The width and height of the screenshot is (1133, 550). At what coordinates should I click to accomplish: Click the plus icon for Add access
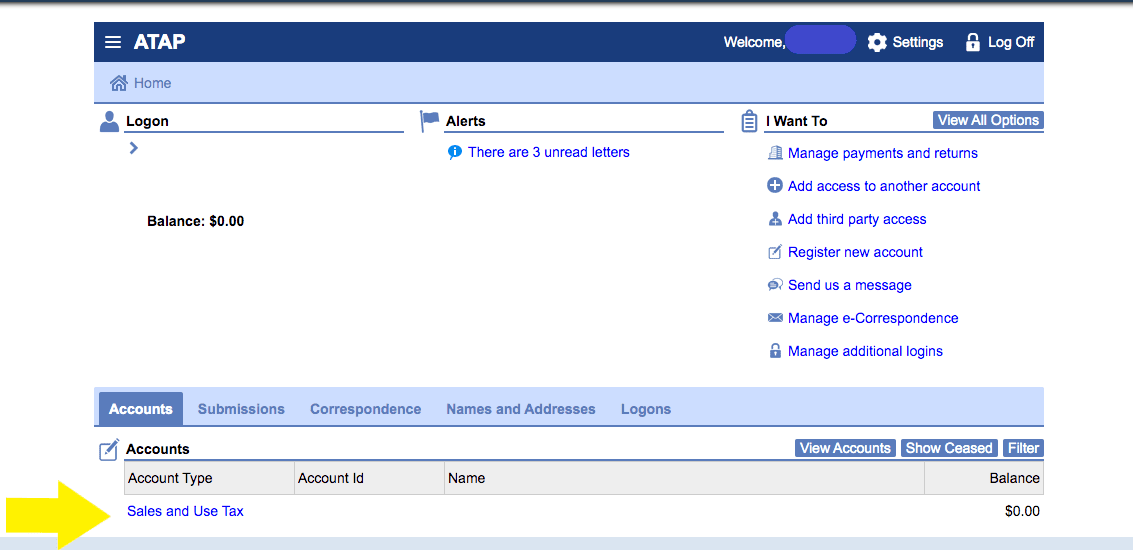coord(775,186)
